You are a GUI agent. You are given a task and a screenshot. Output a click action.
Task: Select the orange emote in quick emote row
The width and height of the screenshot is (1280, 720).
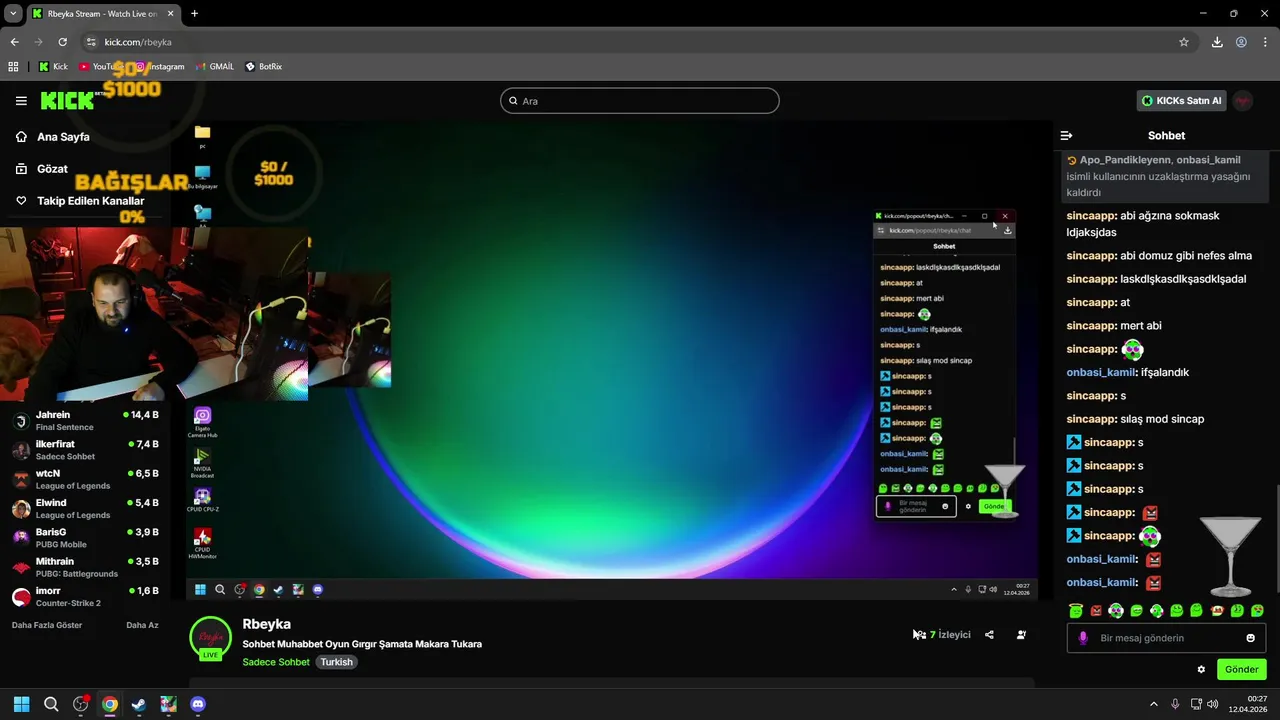pyautogui.click(x=1217, y=611)
